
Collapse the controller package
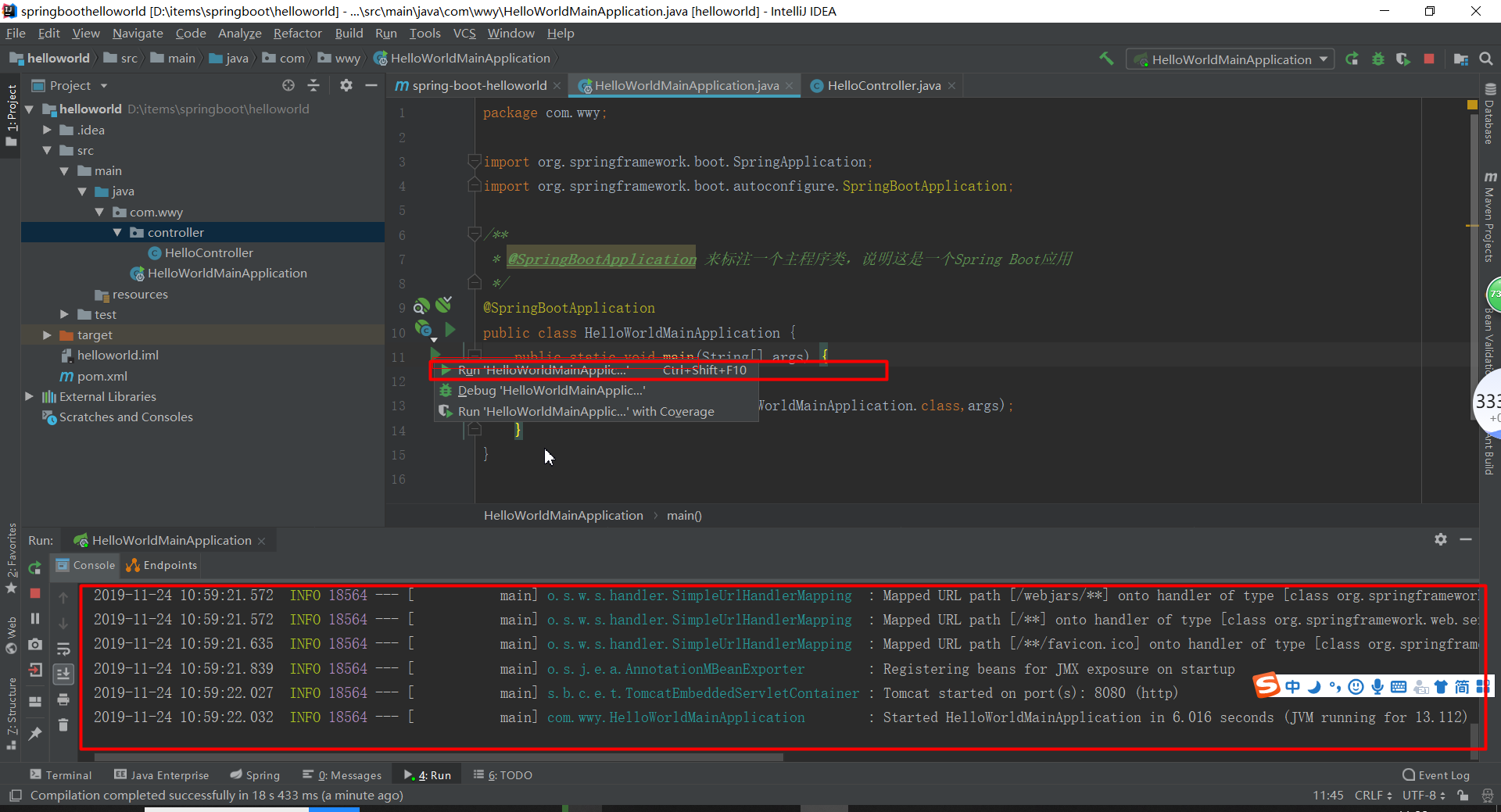(117, 232)
